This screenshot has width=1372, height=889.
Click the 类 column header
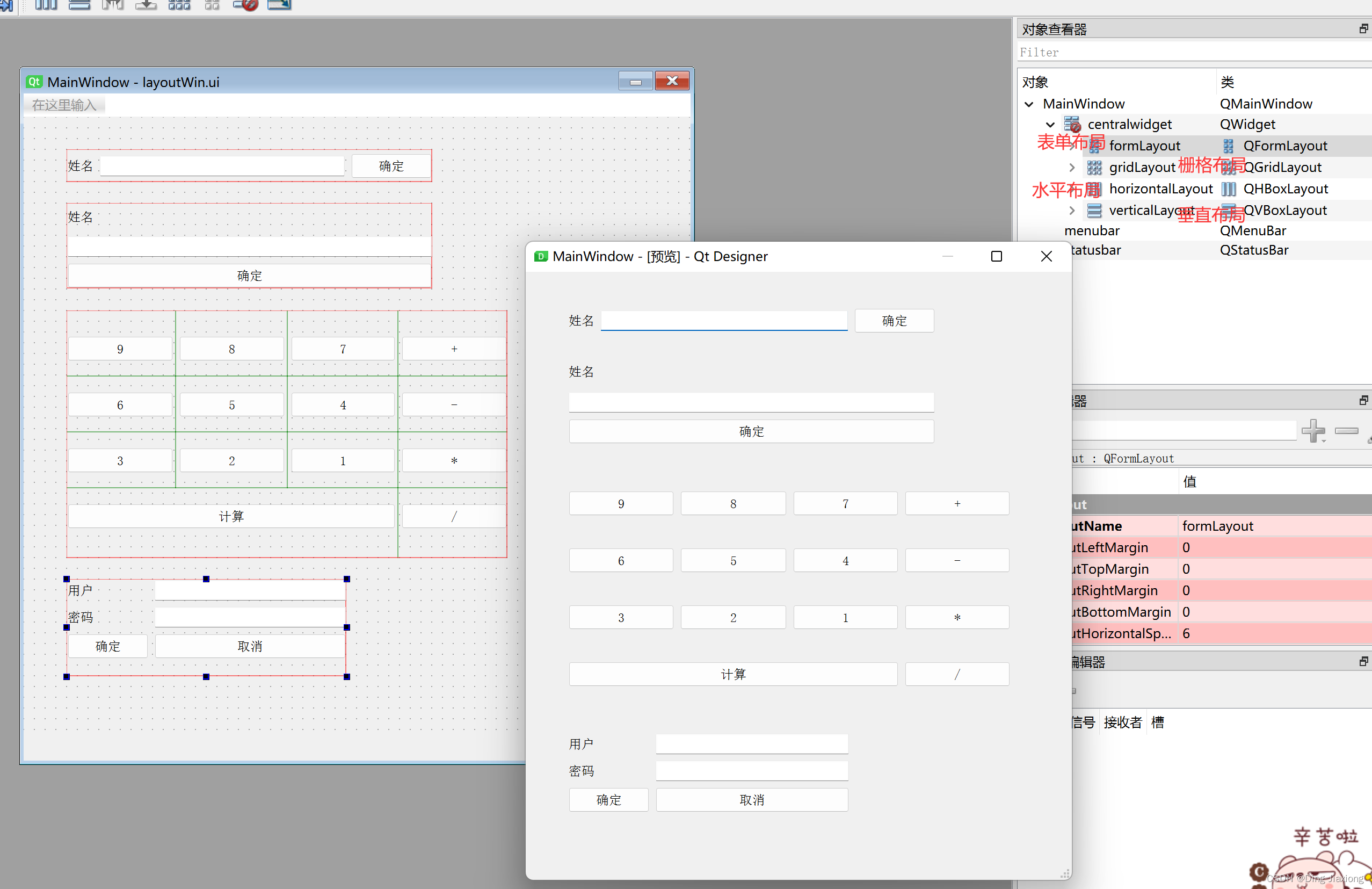tap(1228, 82)
